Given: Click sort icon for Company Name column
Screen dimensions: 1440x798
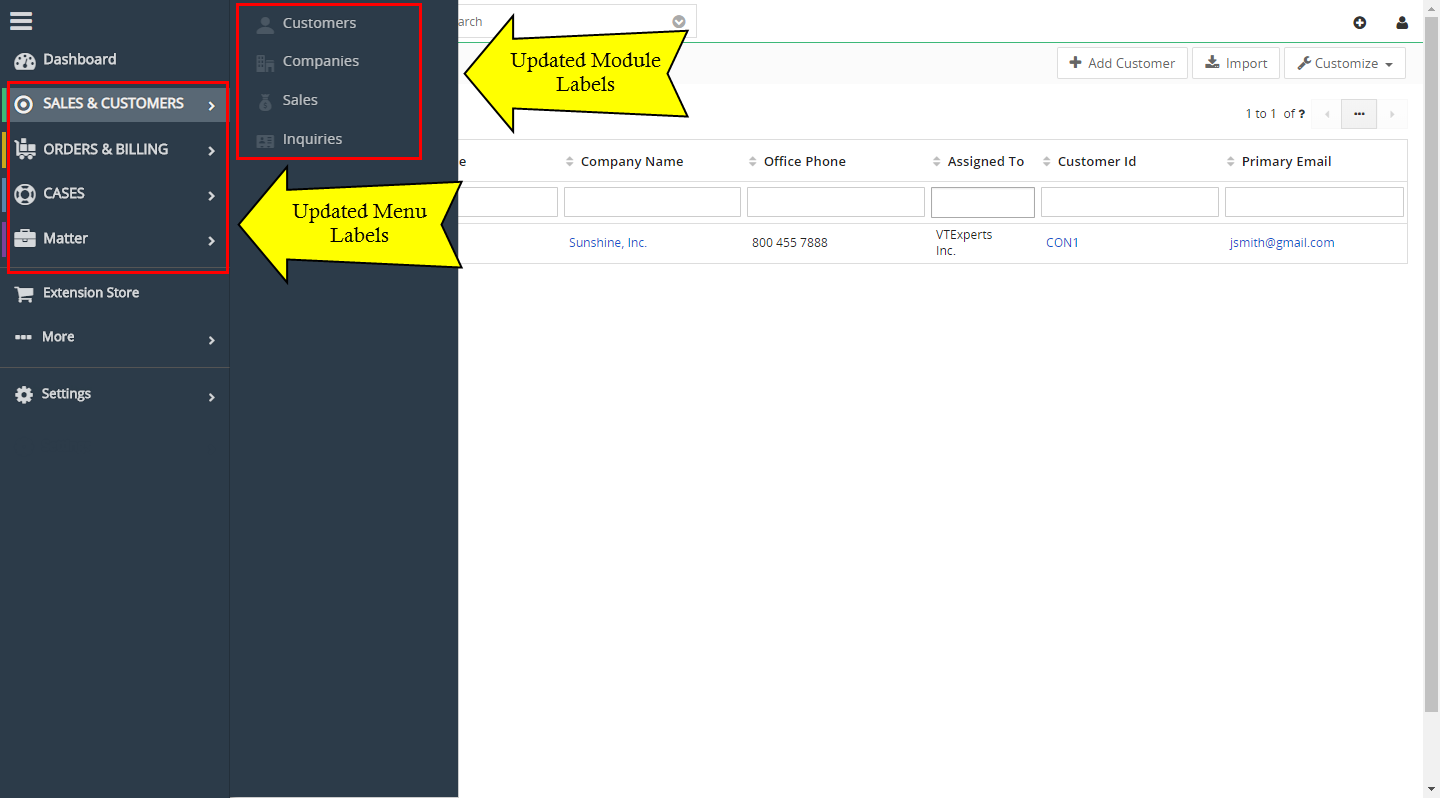Looking at the screenshot, I should (x=570, y=162).
